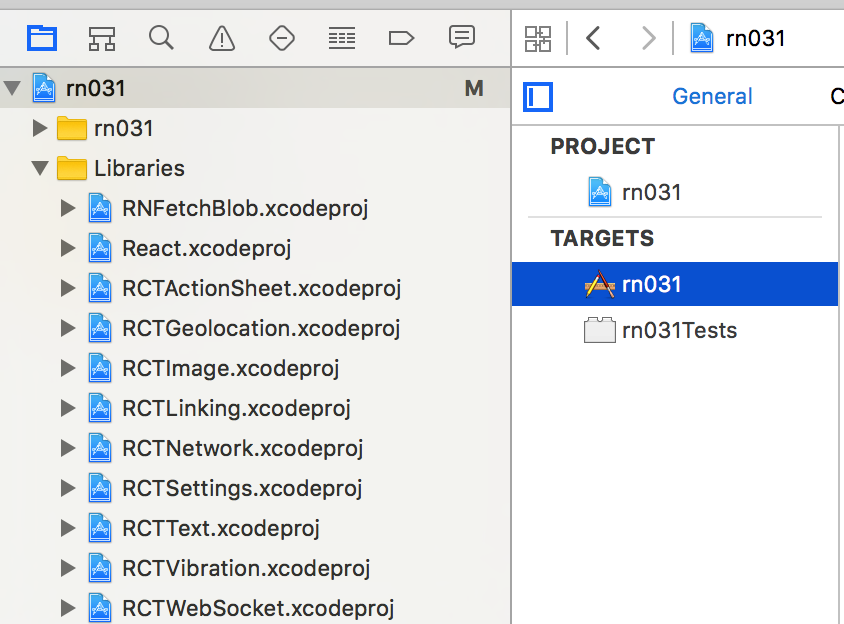The height and width of the screenshot is (624, 844).
Task: Toggle the projects and targets list sidebar
Action: (x=538, y=97)
